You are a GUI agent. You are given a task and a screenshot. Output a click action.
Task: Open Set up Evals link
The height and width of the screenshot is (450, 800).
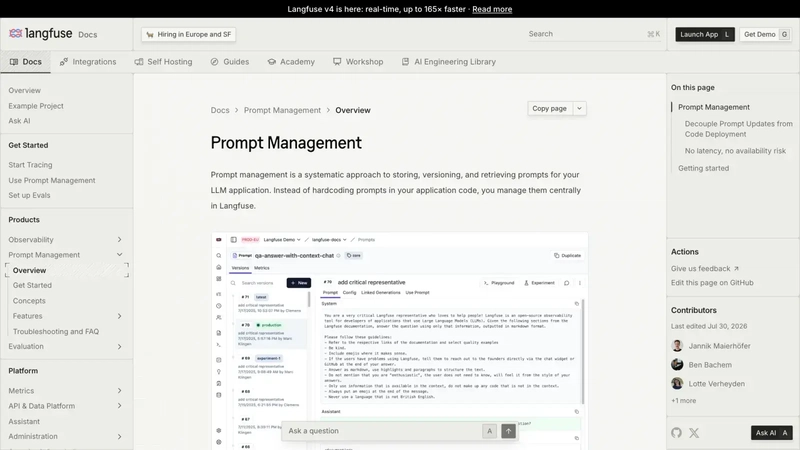(x=29, y=195)
